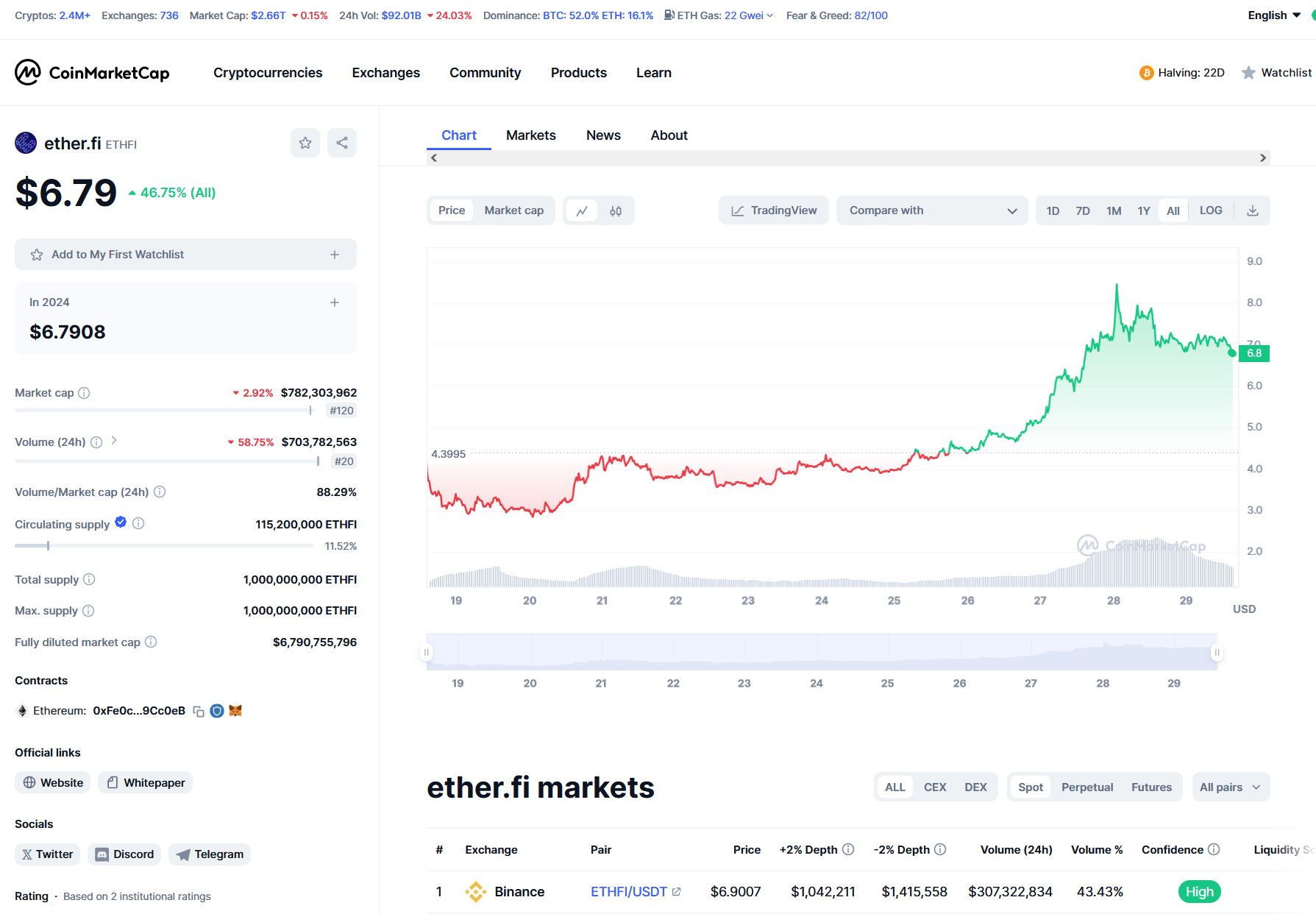Copy the Ethereum contract address
Image resolution: width=1316 pixels, height=914 pixels.
[199, 711]
